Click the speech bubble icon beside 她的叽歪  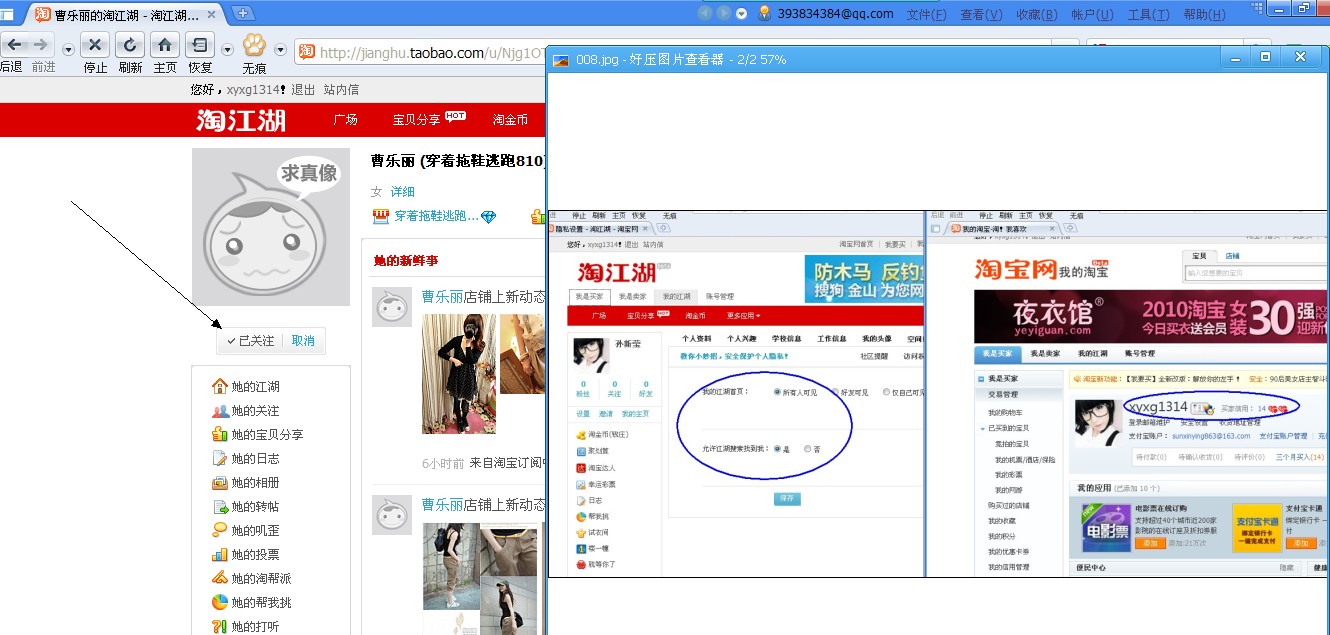220,530
